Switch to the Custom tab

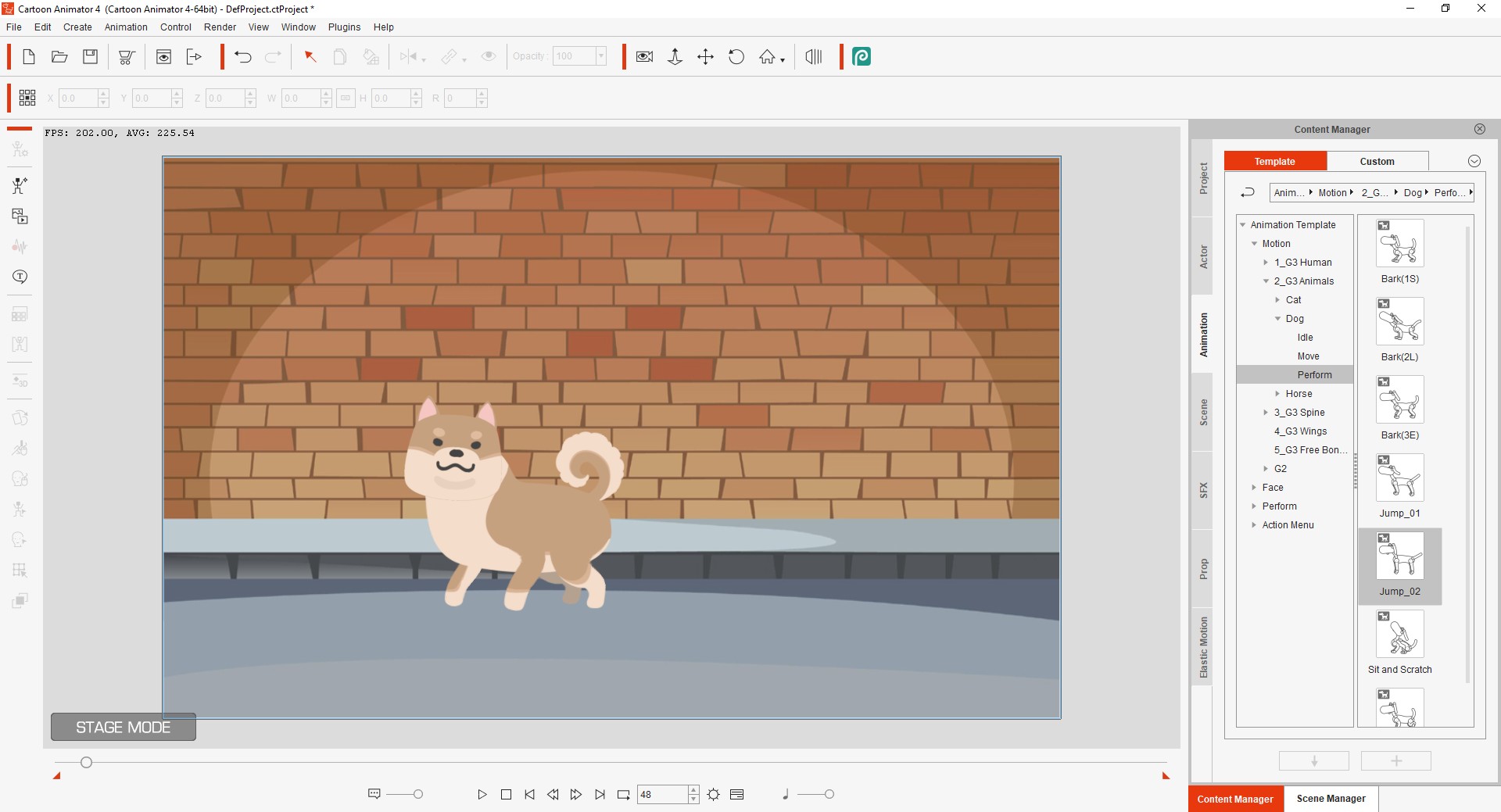(x=1377, y=161)
